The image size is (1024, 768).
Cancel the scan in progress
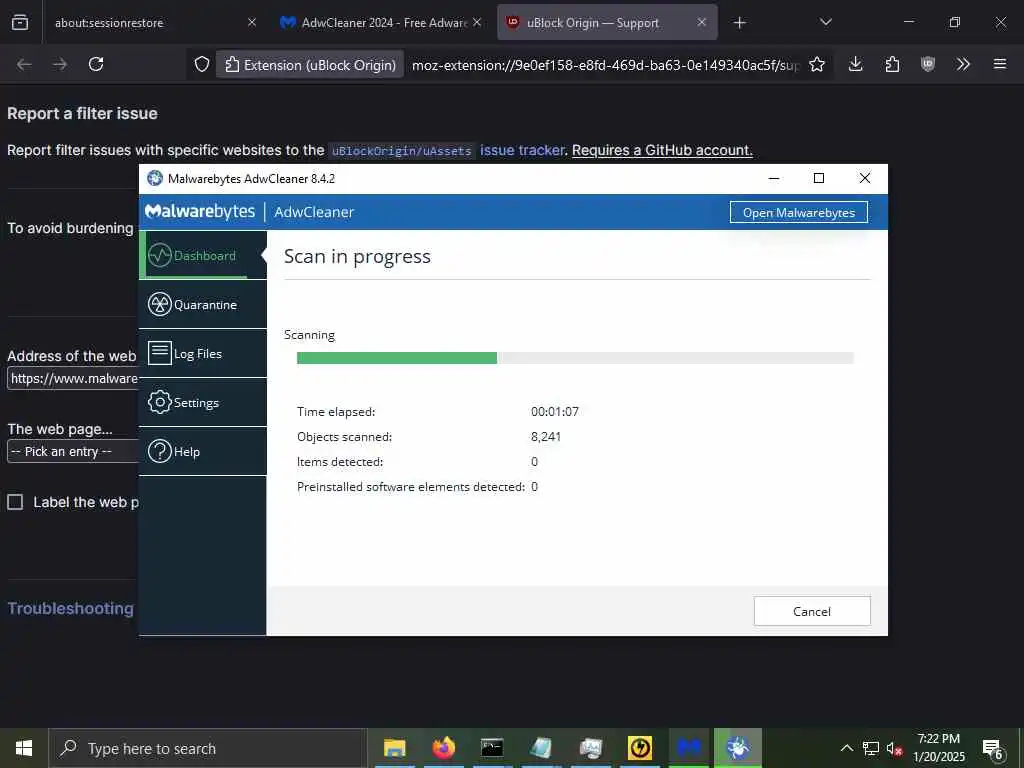pyautogui.click(x=812, y=611)
